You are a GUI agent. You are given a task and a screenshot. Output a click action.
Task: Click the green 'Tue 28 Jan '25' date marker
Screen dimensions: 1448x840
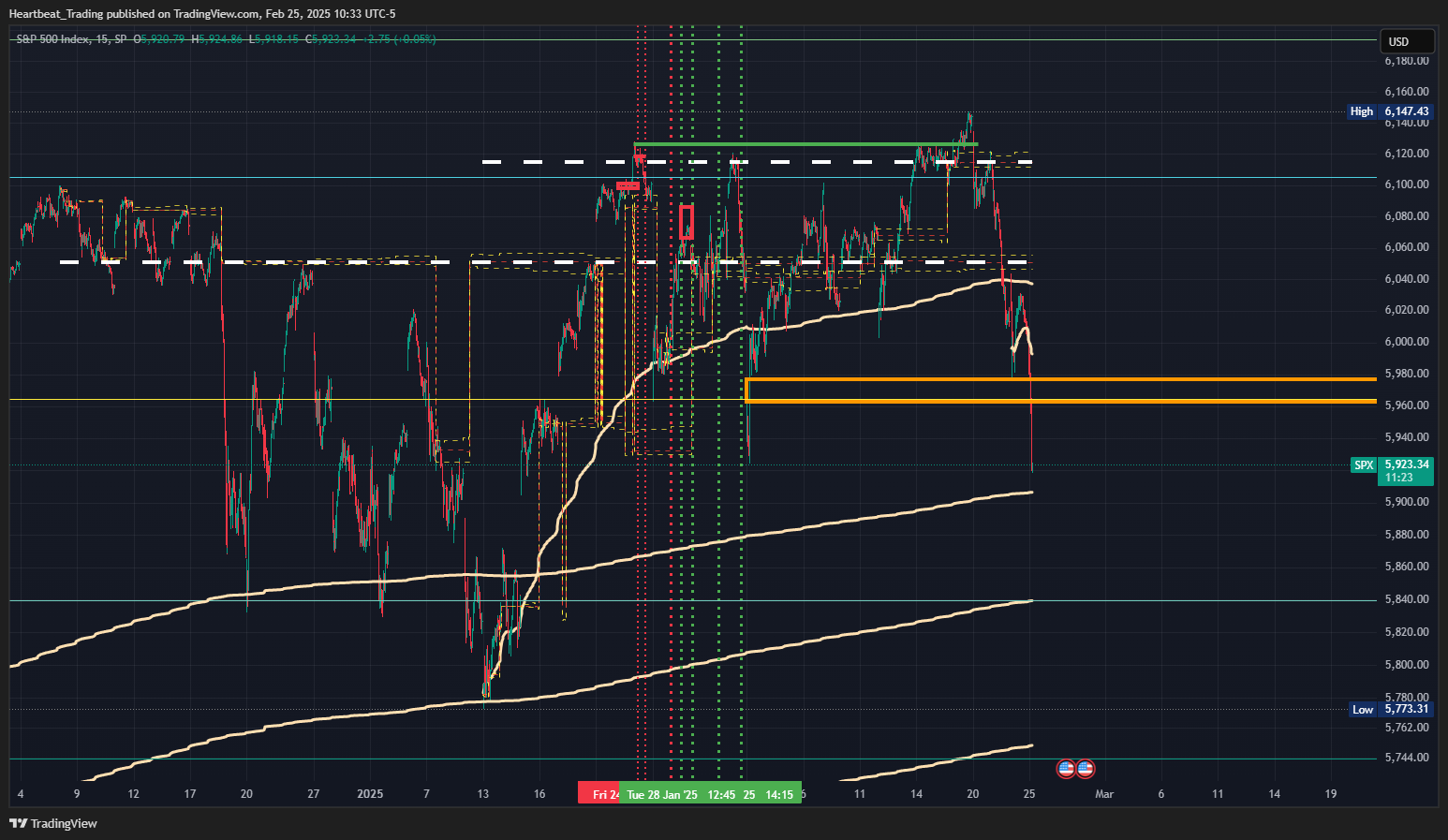662,794
